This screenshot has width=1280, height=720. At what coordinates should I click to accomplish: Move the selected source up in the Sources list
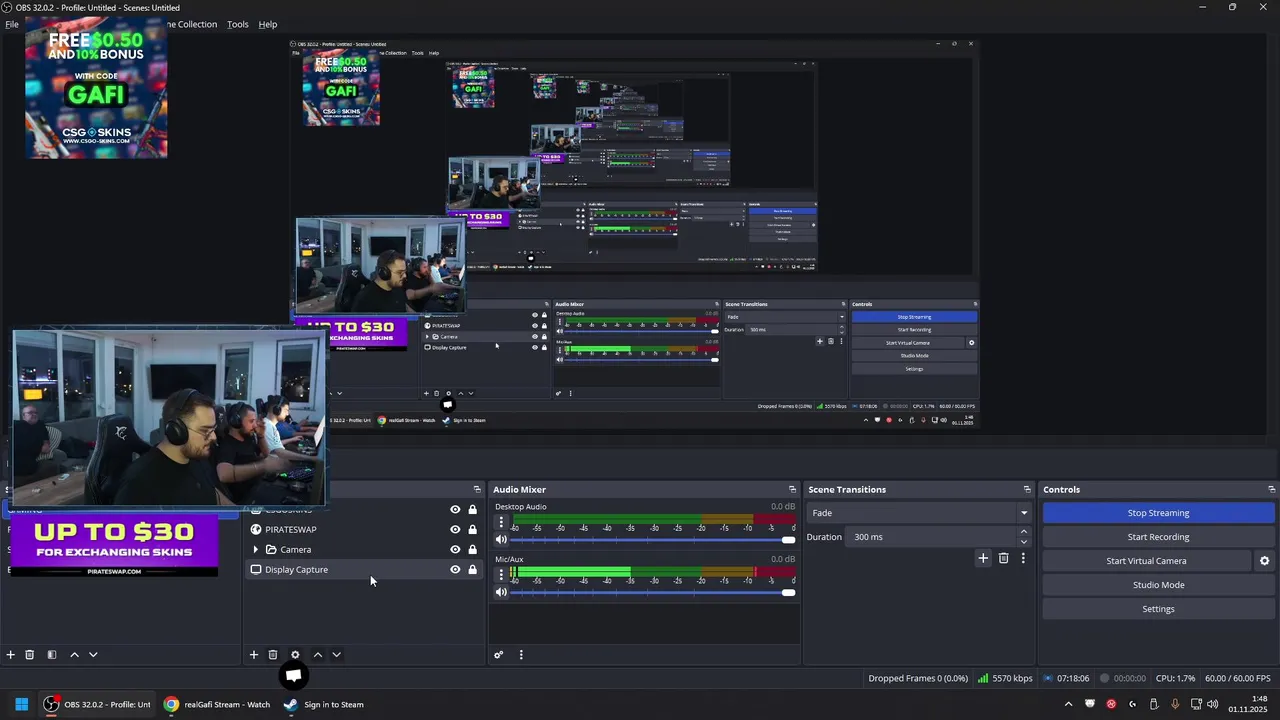[318, 655]
